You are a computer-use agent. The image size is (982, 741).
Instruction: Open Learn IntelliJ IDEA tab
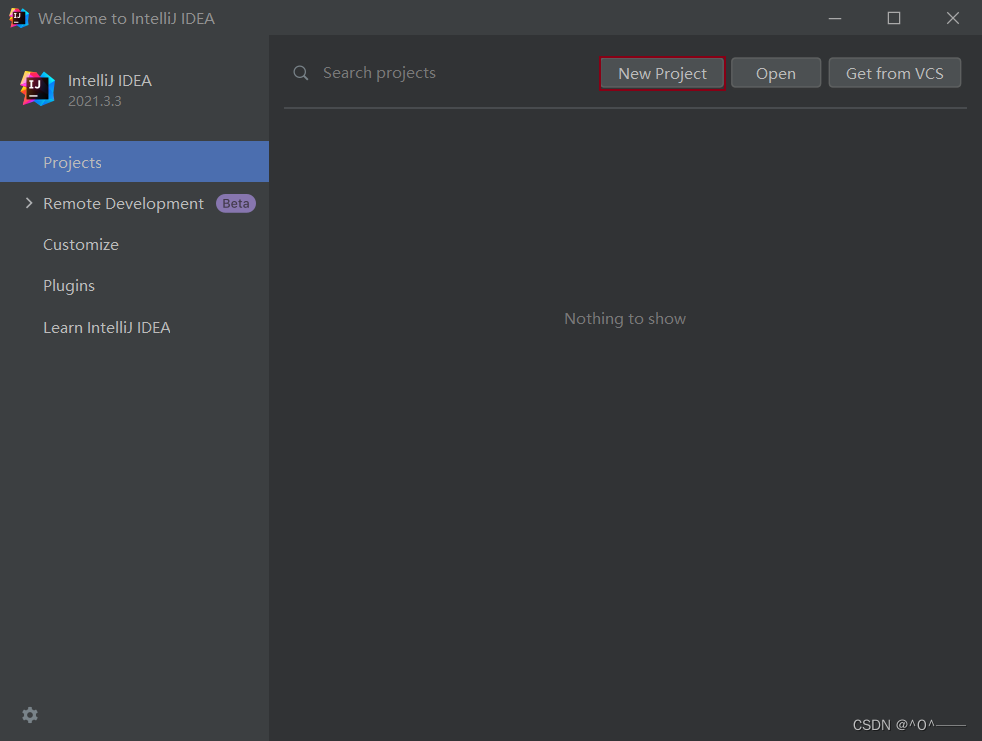(134, 327)
